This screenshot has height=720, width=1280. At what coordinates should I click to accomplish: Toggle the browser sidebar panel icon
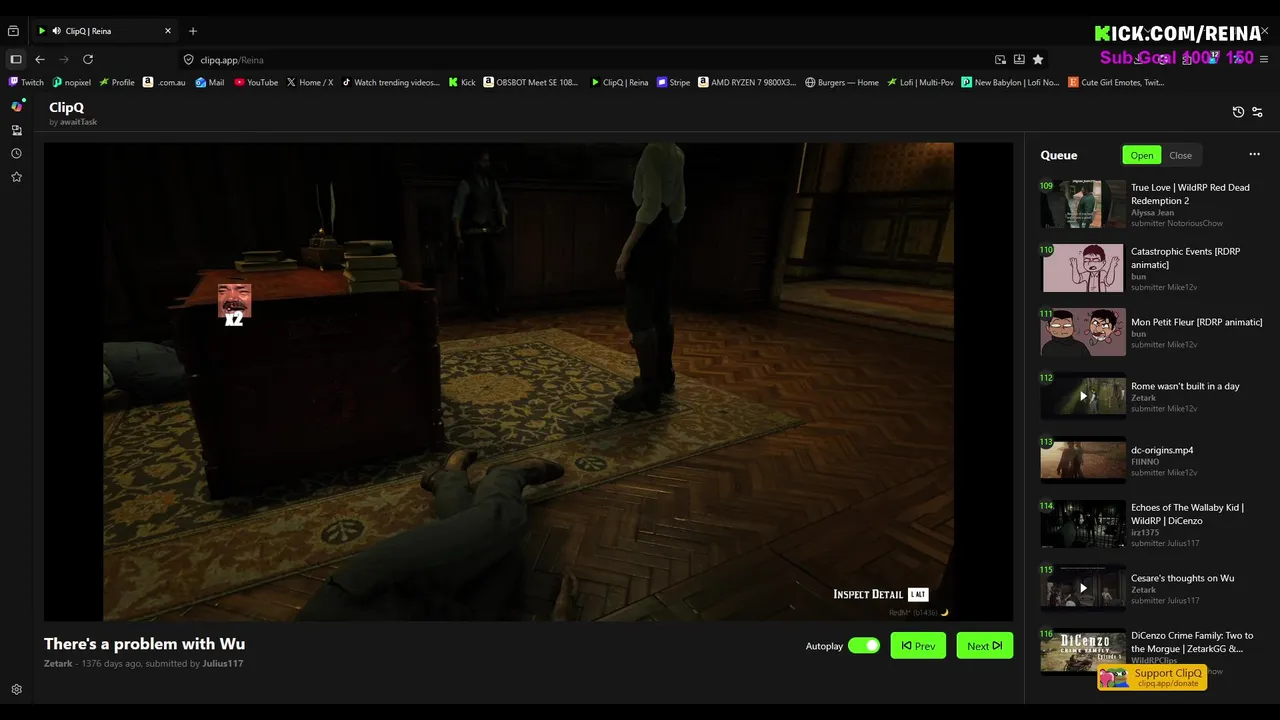coord(16,59)
